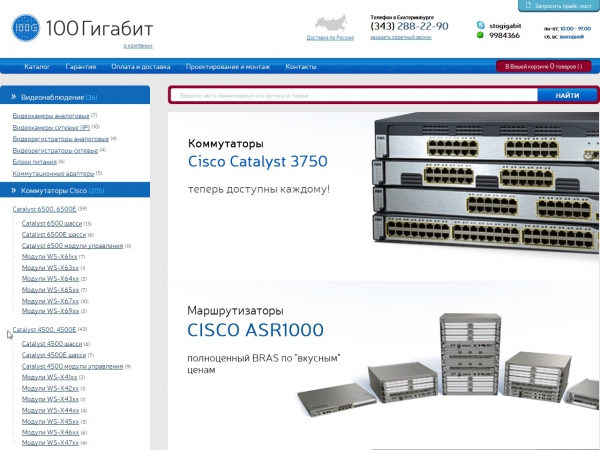Click the stogigabit Skype contact text
Image resolution: width=600 pixels, height=450 pixels.
[505, 26]
